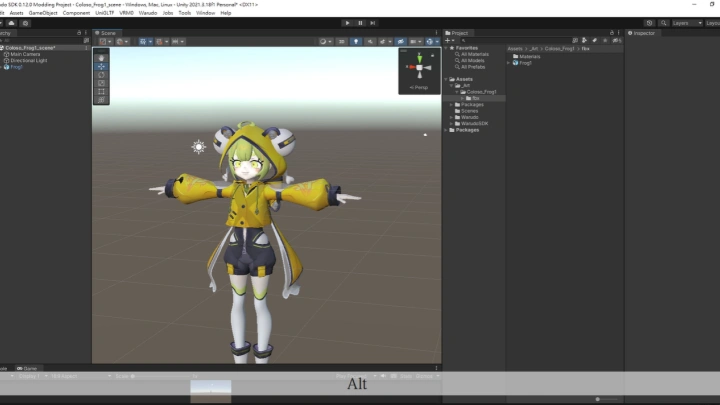Select the Directional Light sun gizmo
Image resolution: width=720 pixels, height=405 pixels.
click(x=198, y=146)
